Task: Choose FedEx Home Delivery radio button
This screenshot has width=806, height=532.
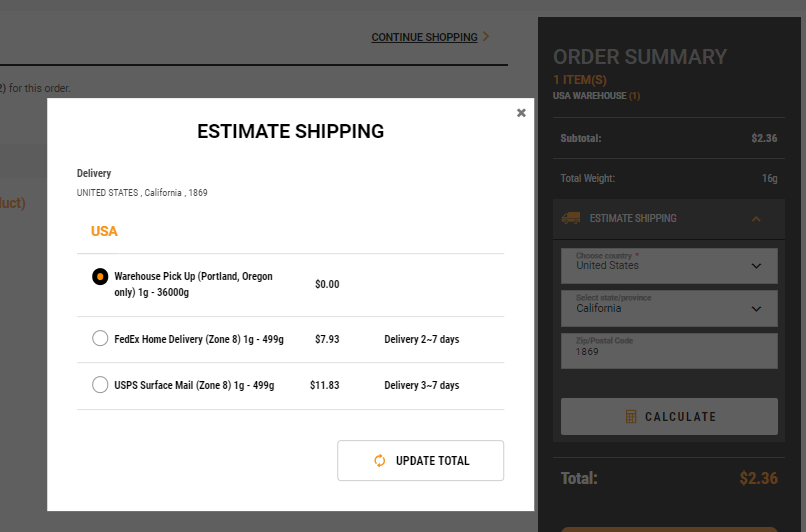Action: (x=100, y=338)
